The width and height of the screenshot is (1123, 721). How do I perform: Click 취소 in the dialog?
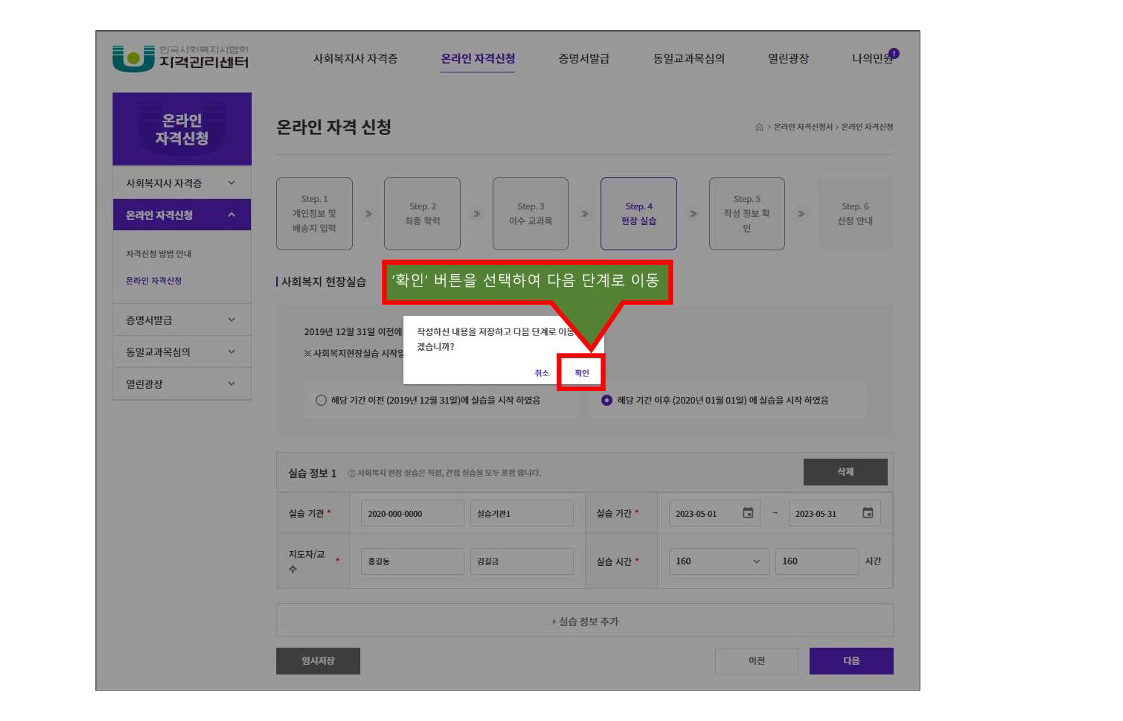541,373
